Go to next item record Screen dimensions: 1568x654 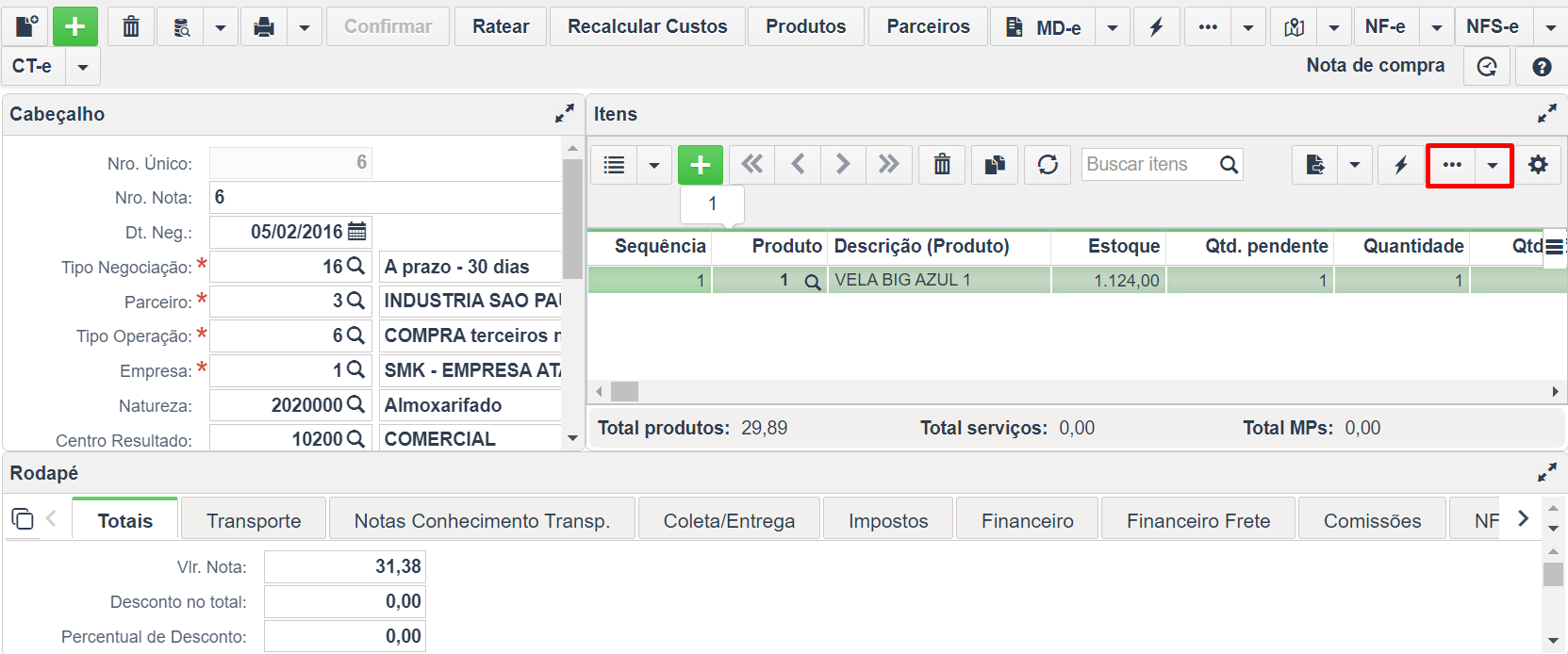(x=843, y=165)
